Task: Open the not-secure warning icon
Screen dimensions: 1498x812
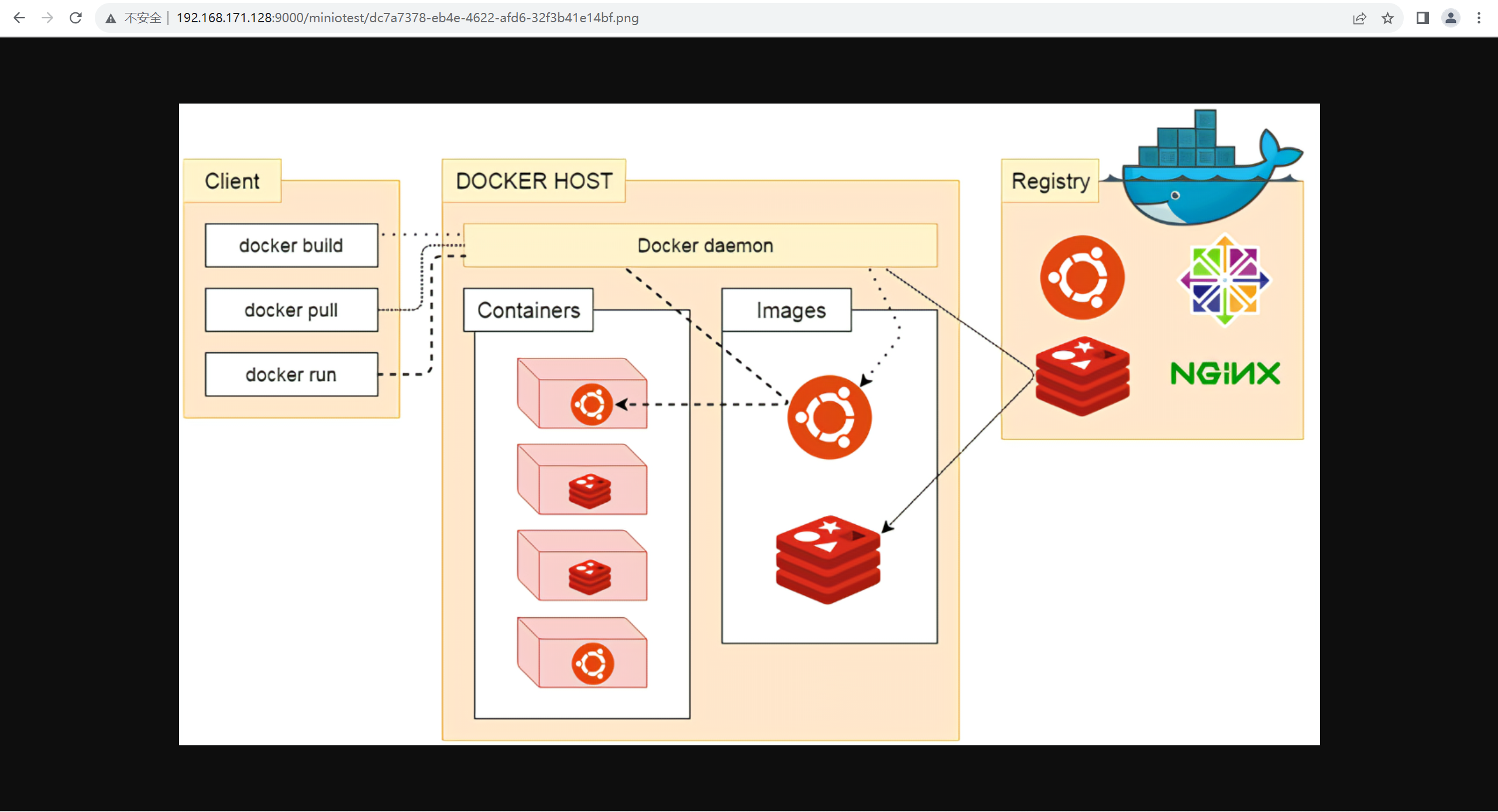Action: coord(111,19)
